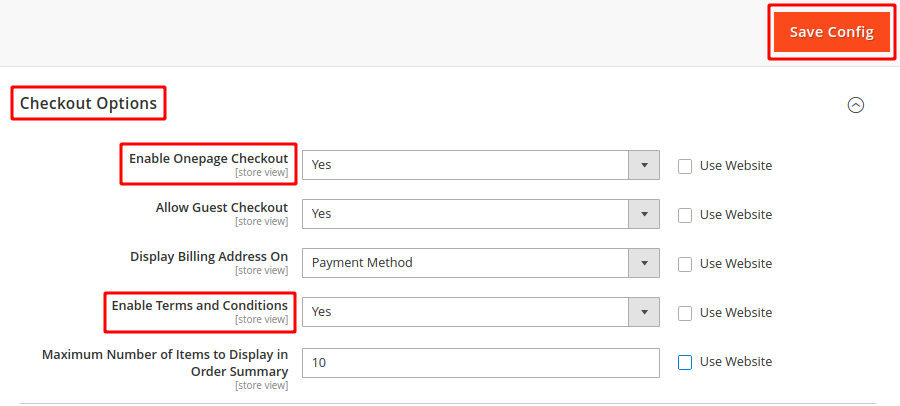
Task: Click the Maximum Number of Items input field
Action: click(x=481, y=363)
